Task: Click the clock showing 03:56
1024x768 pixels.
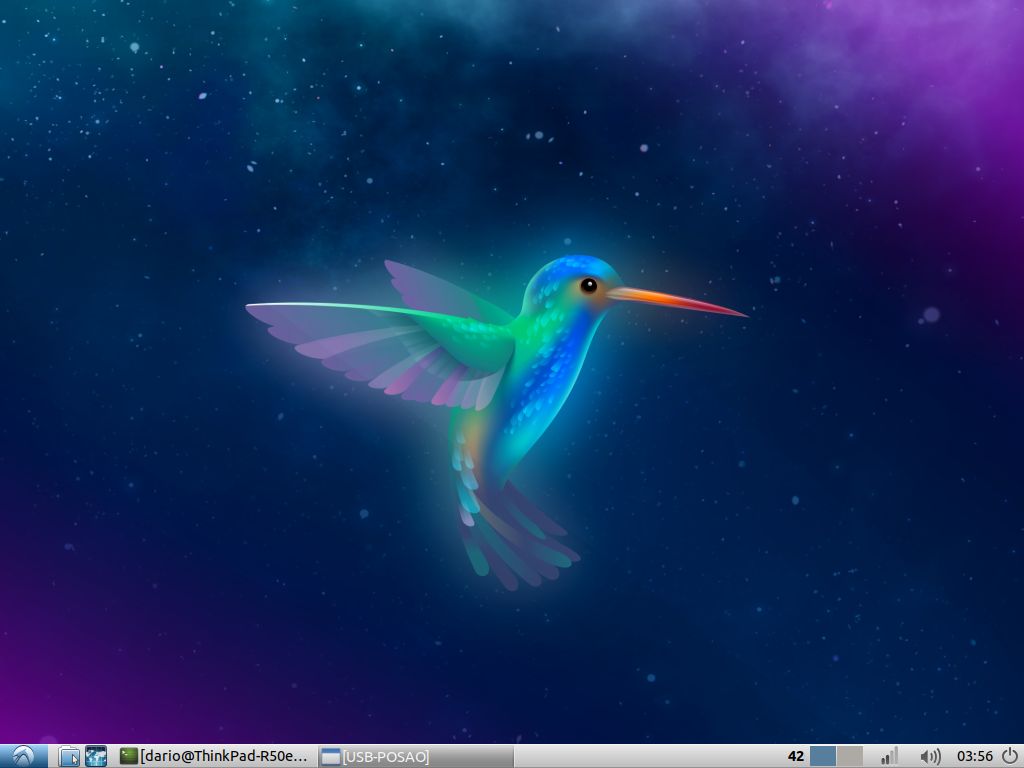Action: pyautogui.click(x=974, y=756)
